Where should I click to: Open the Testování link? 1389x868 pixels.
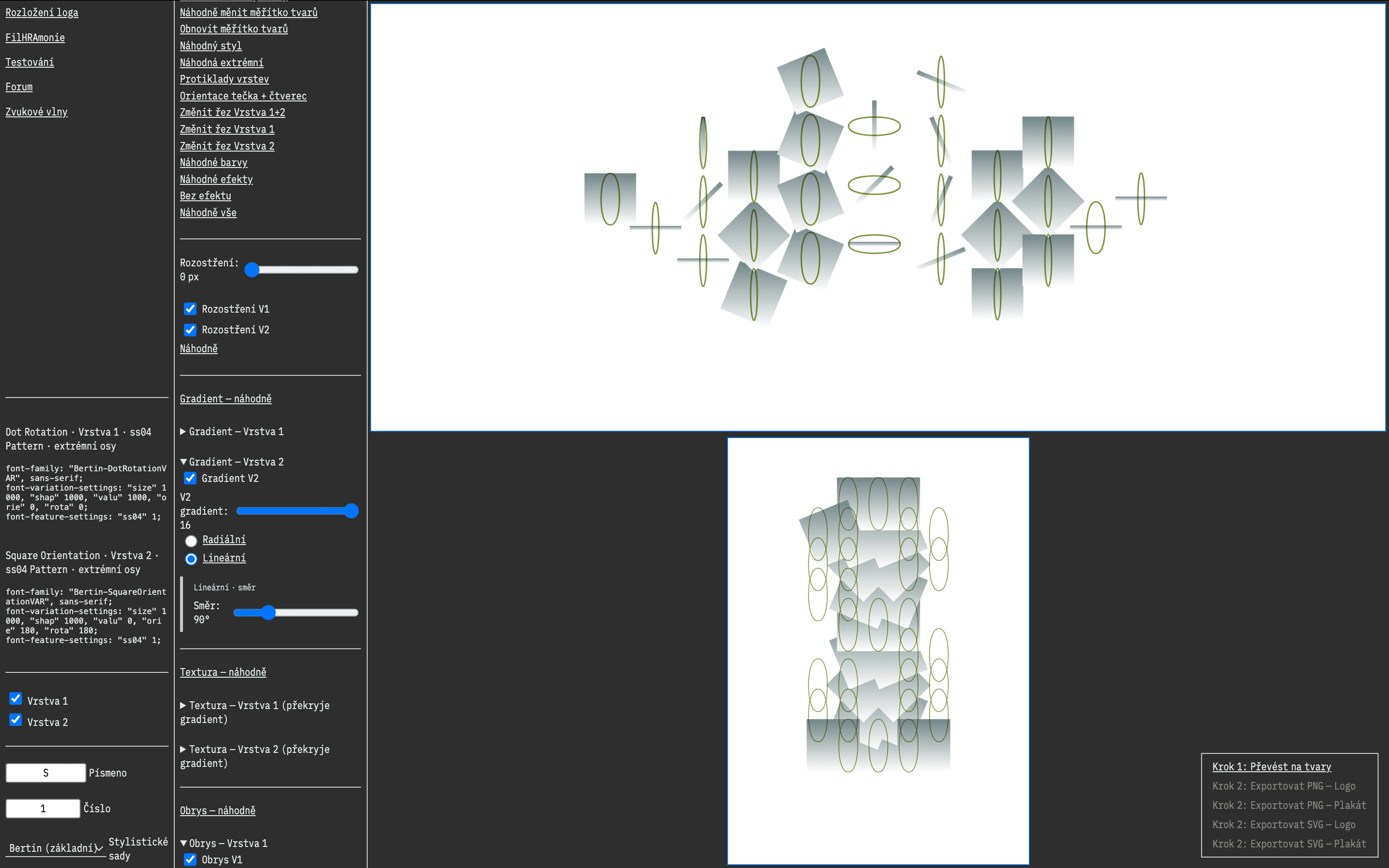click(x=30, y=62)
